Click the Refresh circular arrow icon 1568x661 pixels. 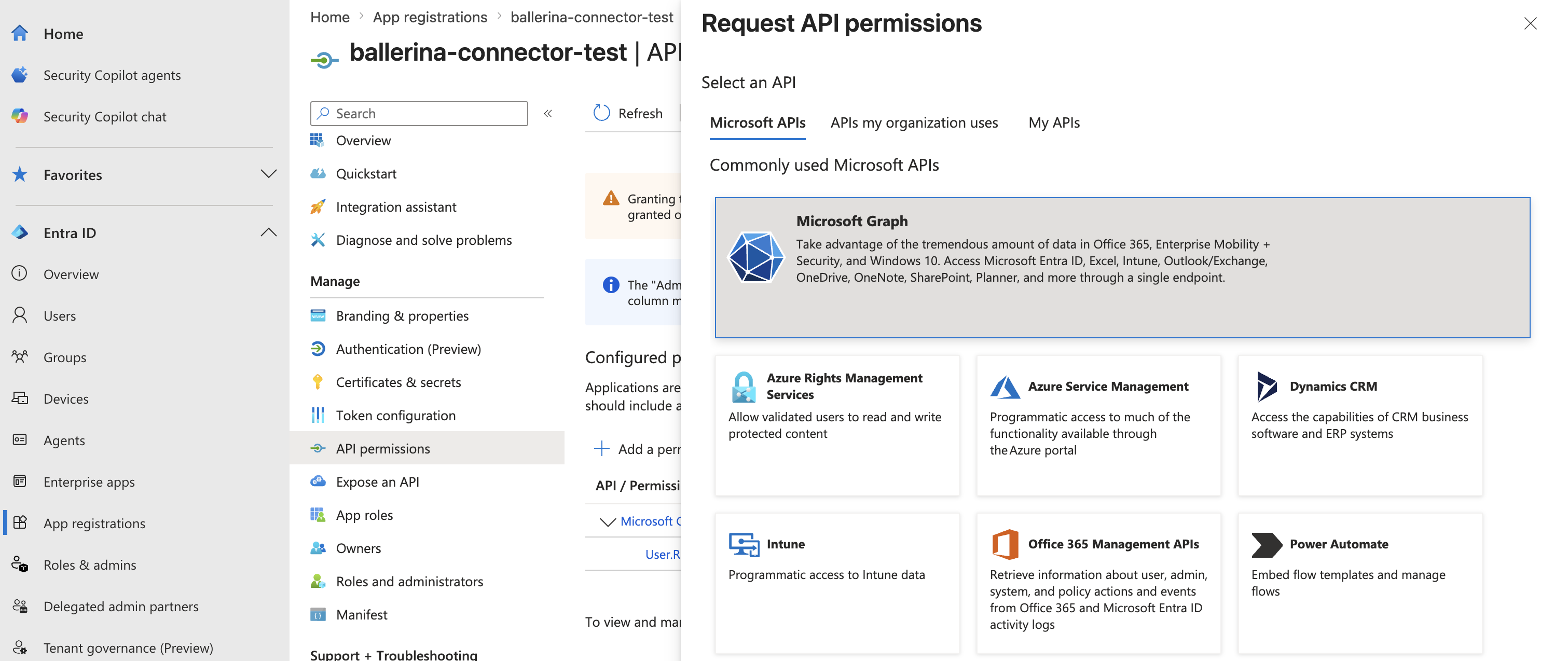coord(601,113)
